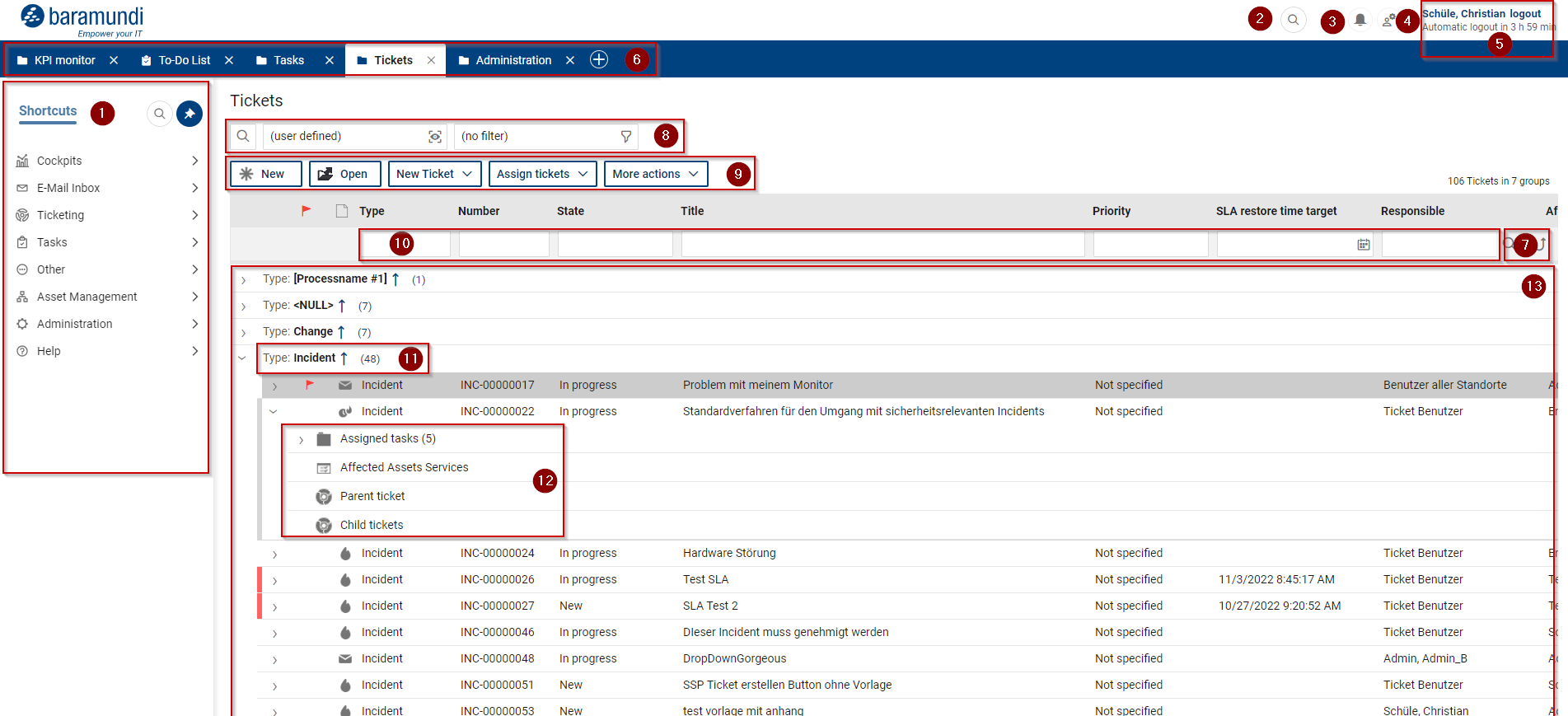Close the To-Do List tab
The image size is (1568, 716).
pos(229,60)
